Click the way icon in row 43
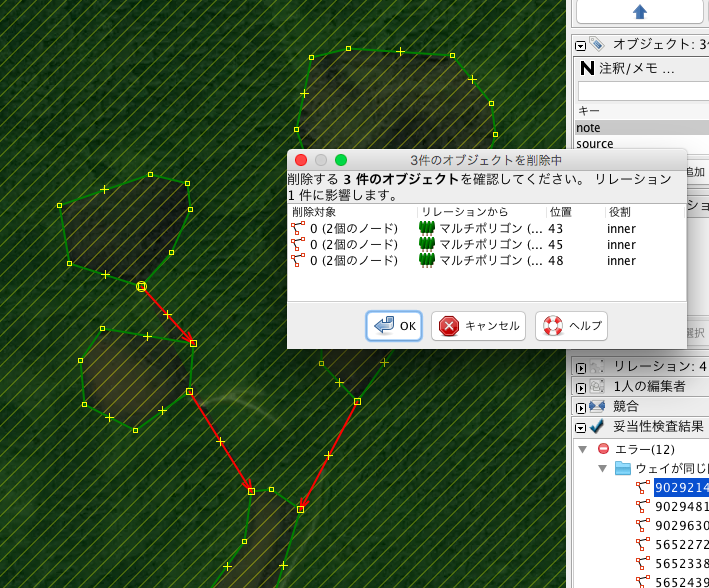 [x=298, y=228]
